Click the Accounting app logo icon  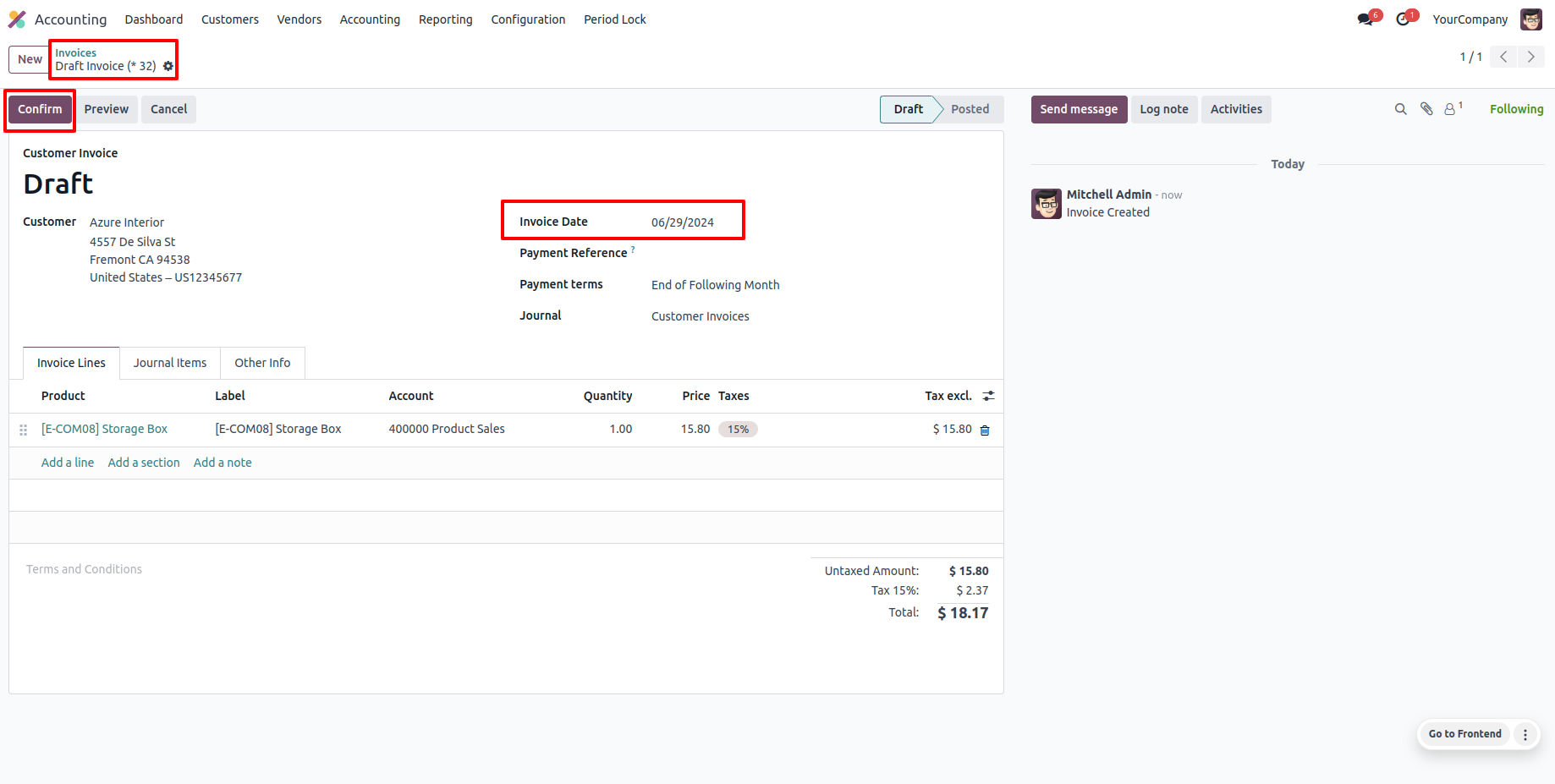click(x=17, y=19)
